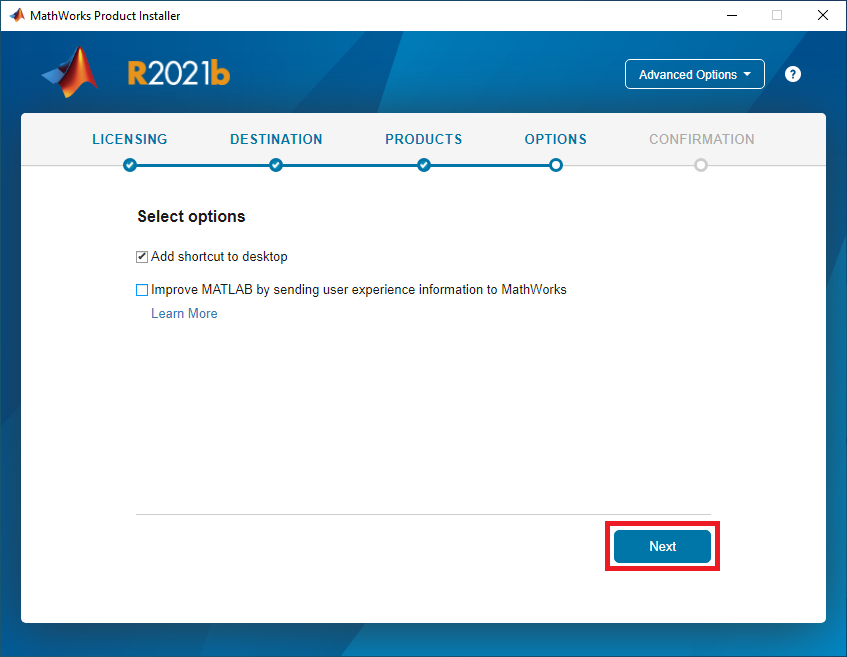Click the R2021b release logo
The width and height of the screenshot is (847, 657).
click(x=179, y=74)
